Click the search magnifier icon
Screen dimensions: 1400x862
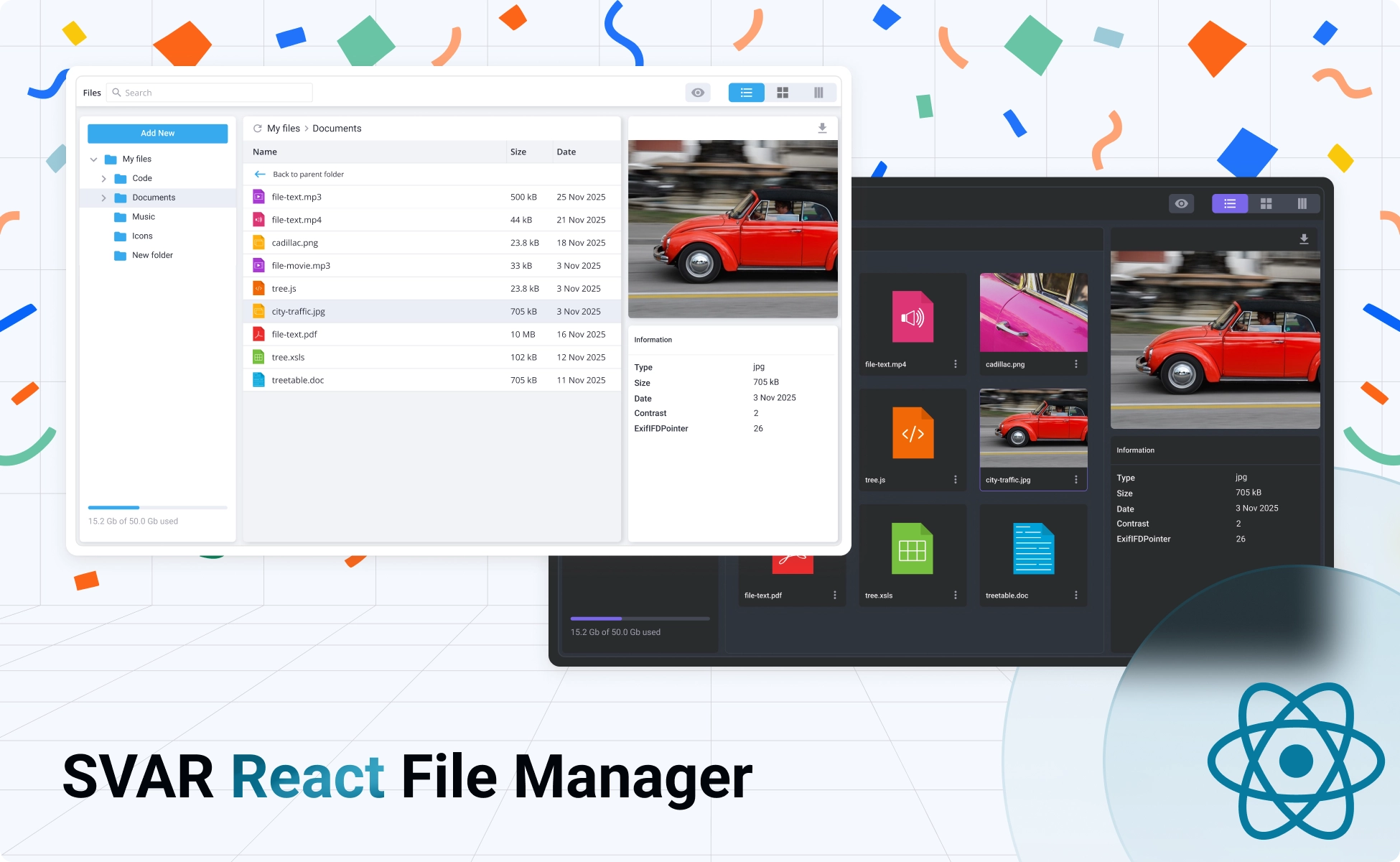pyautogui.click(x=116, y=92)
